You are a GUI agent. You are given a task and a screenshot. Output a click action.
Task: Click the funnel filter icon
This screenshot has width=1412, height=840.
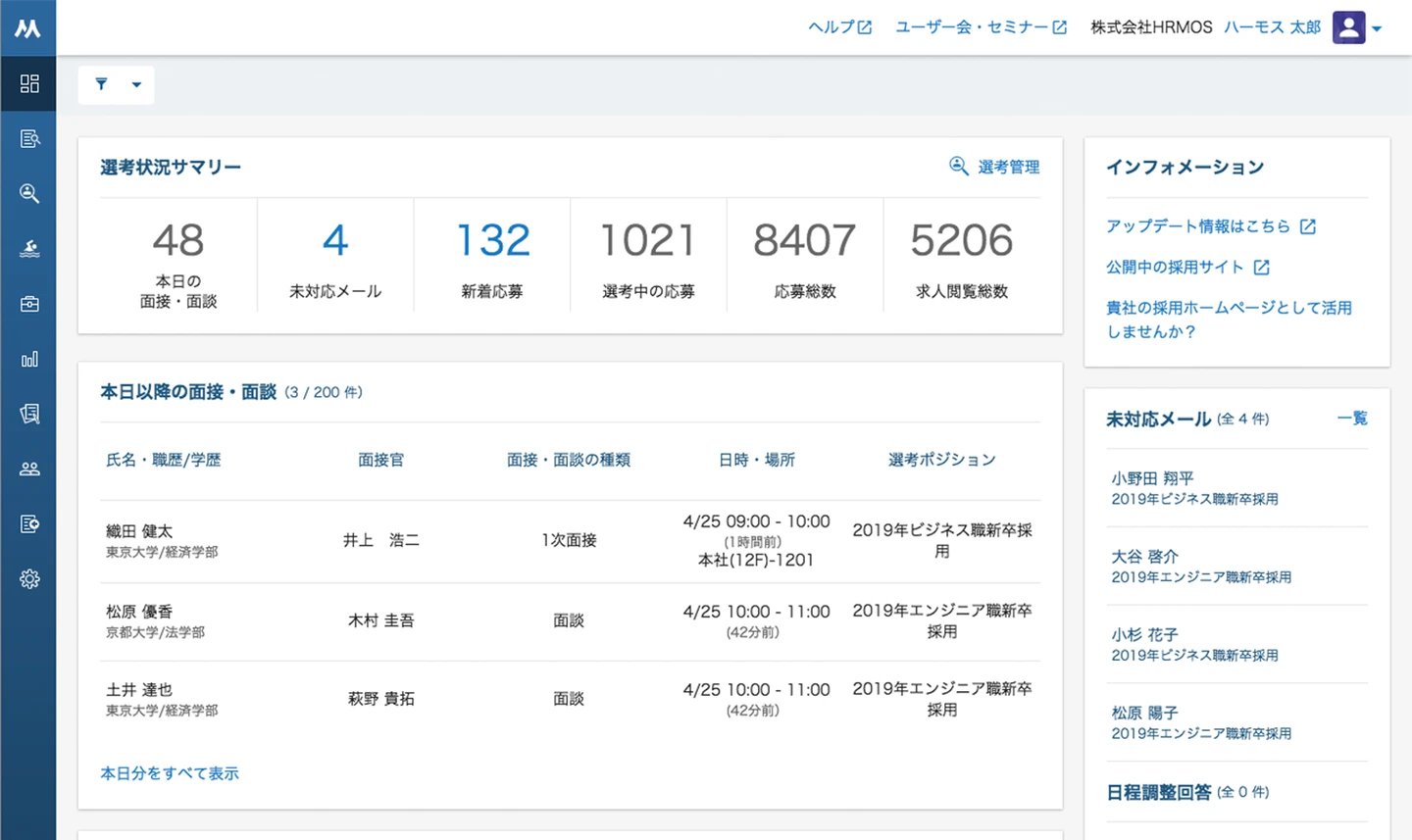click(101, 84)
